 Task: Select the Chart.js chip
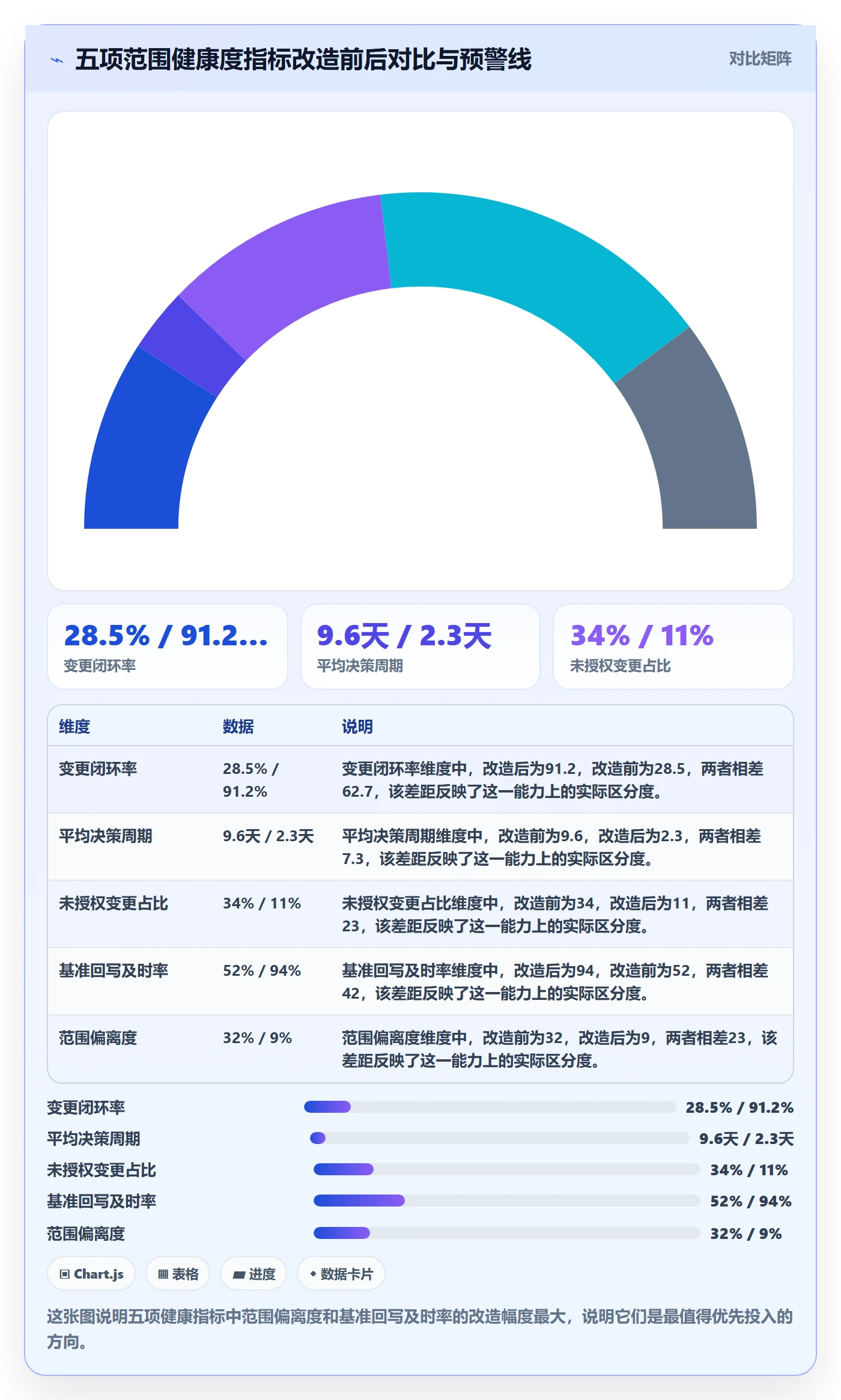point(91,1274)
